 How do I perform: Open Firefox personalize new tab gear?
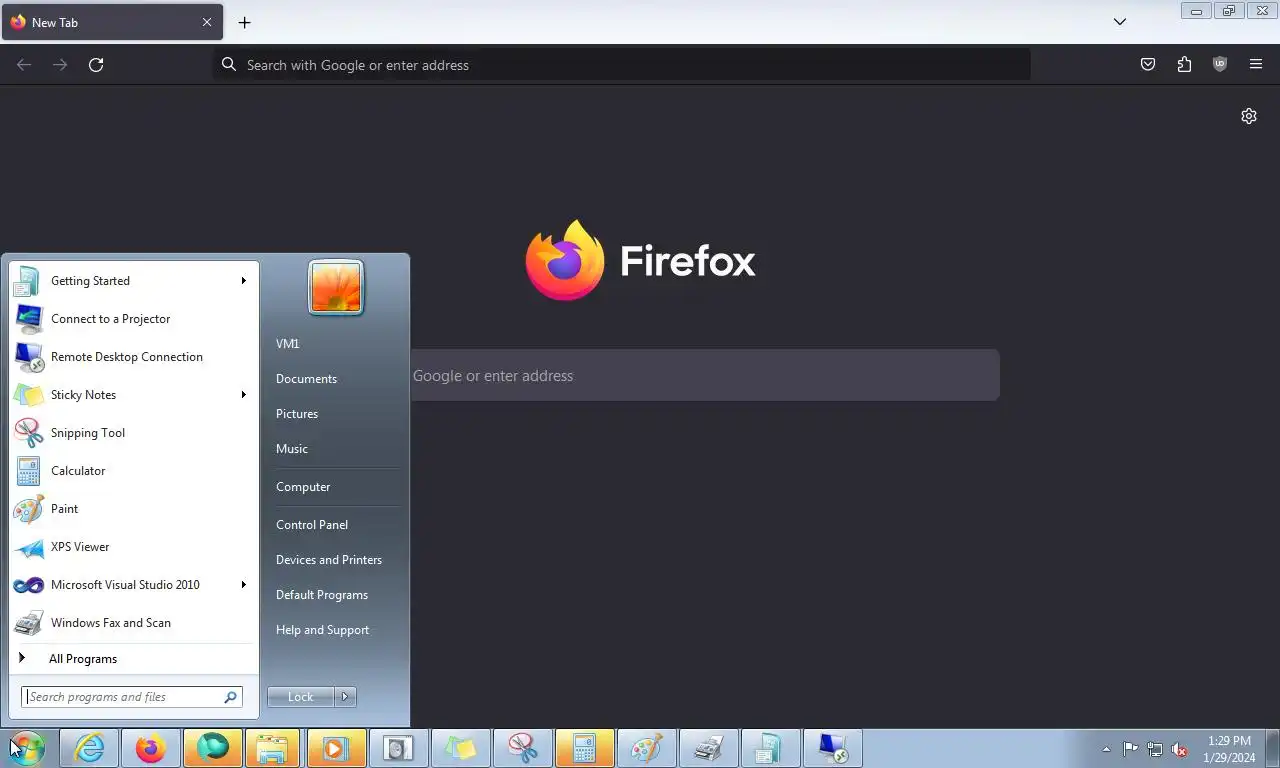tap(1249, 116)
